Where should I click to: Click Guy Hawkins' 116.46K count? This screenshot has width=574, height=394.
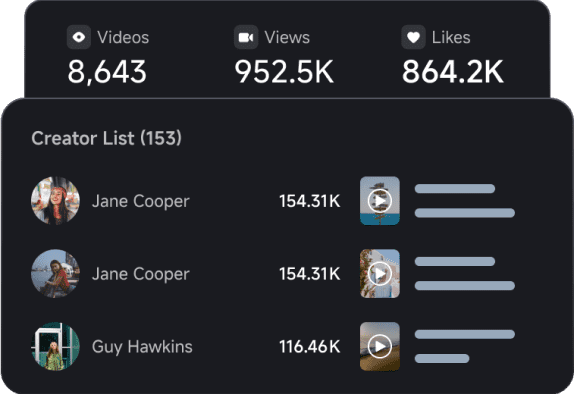click(x=310, y=346)
